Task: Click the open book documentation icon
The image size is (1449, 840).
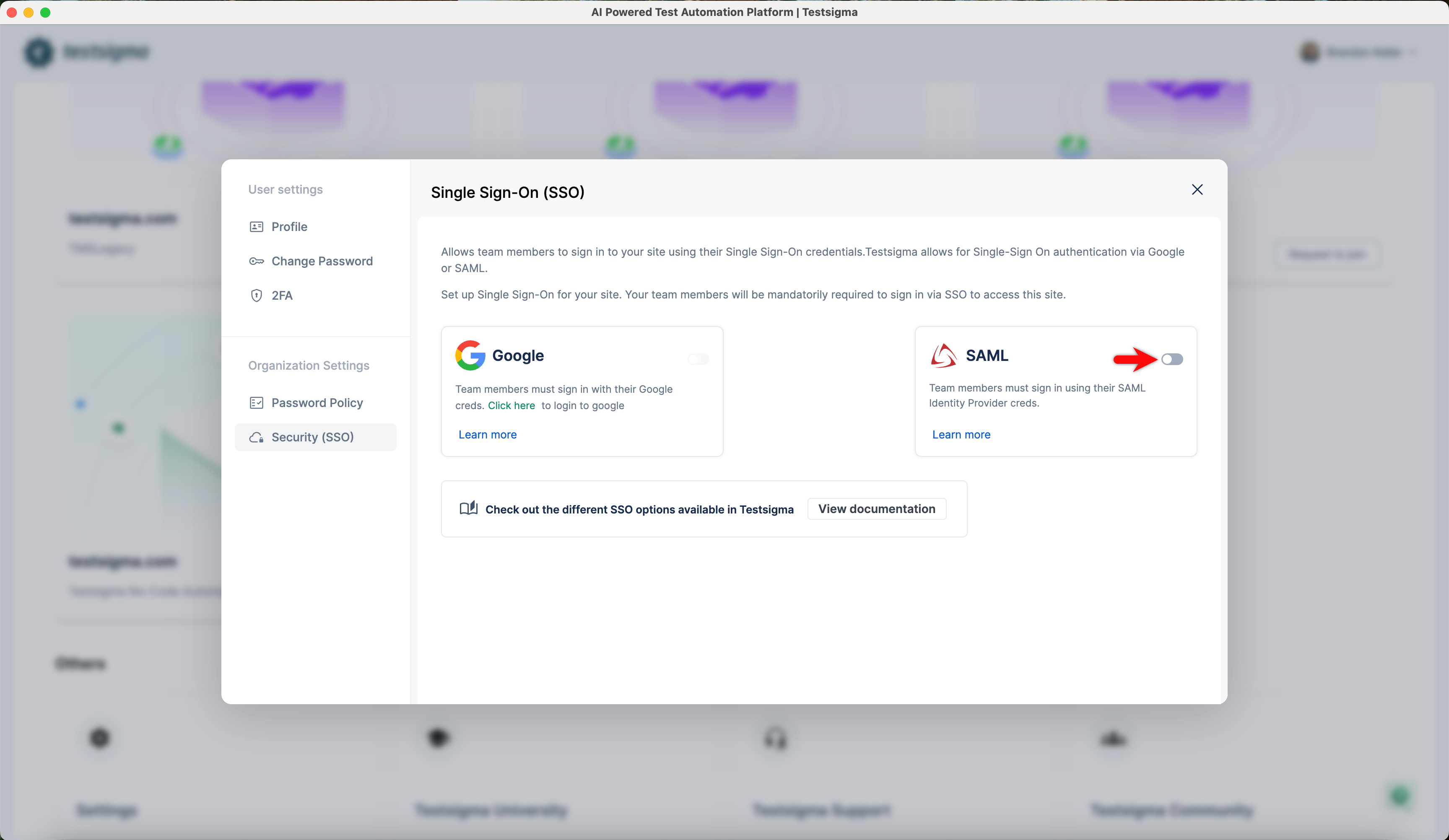Action: (469, 508)
